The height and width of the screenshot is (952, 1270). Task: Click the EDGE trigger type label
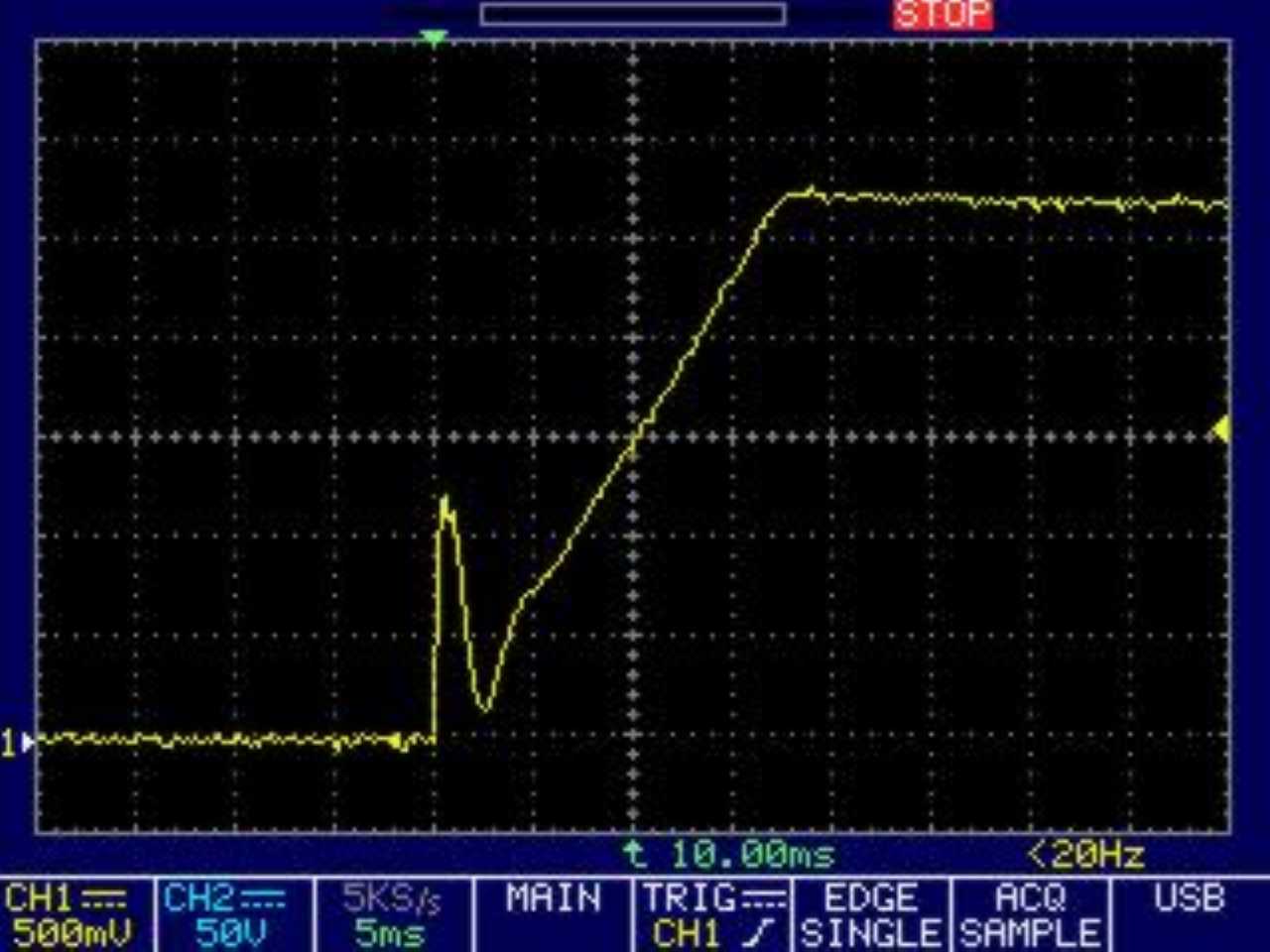[x=870, y=899]
